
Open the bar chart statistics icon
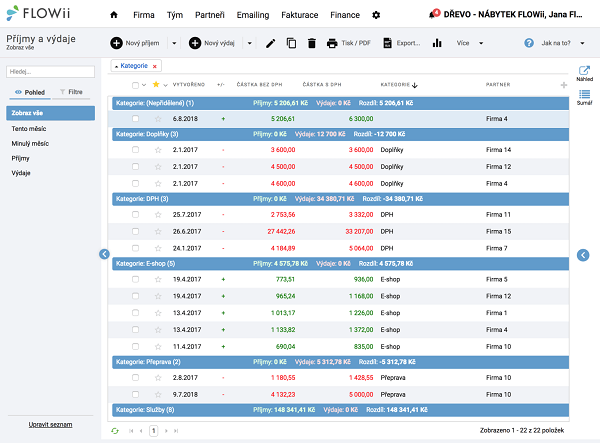(437, 44)
